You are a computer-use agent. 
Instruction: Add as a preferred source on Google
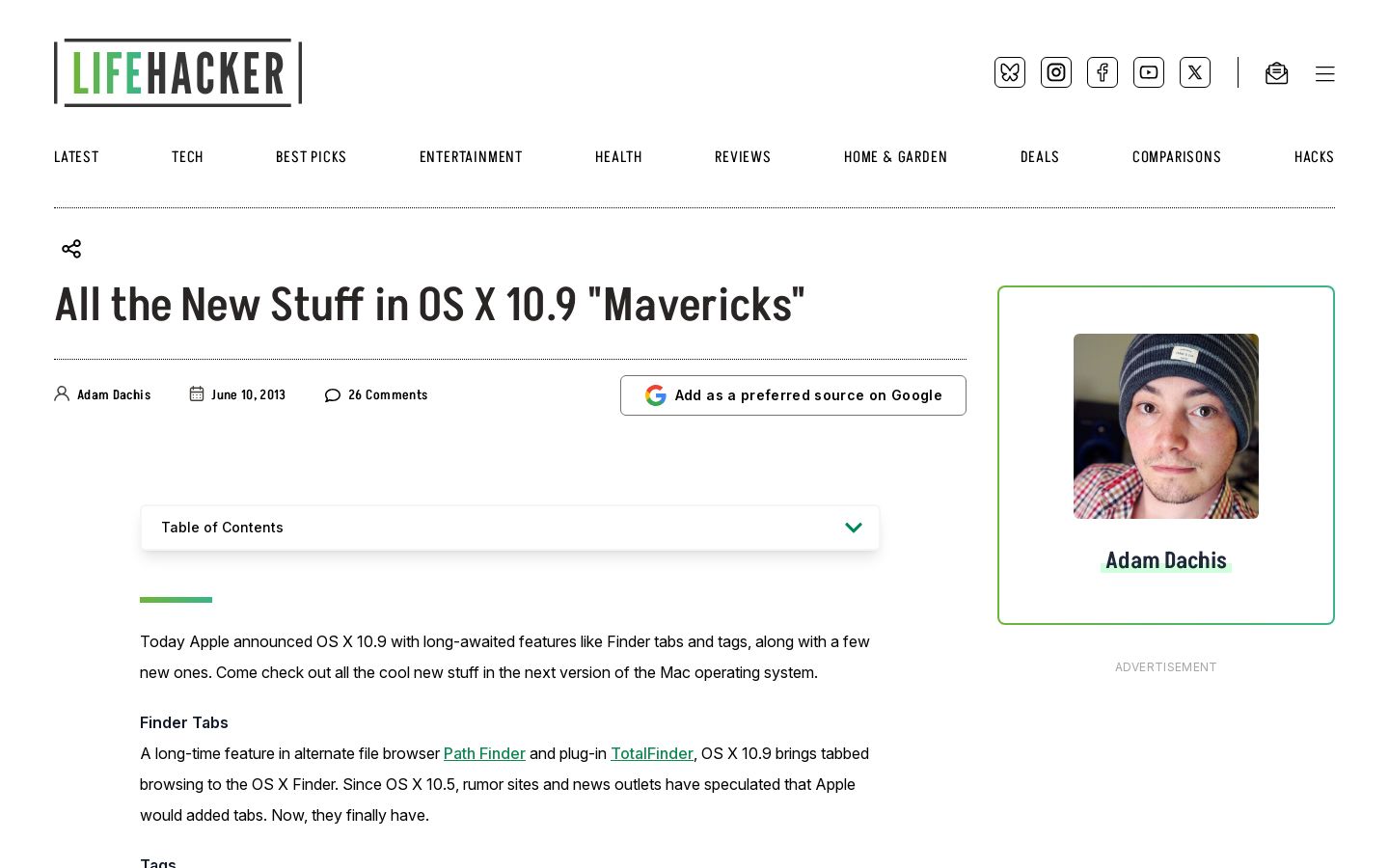click(793, 395)
